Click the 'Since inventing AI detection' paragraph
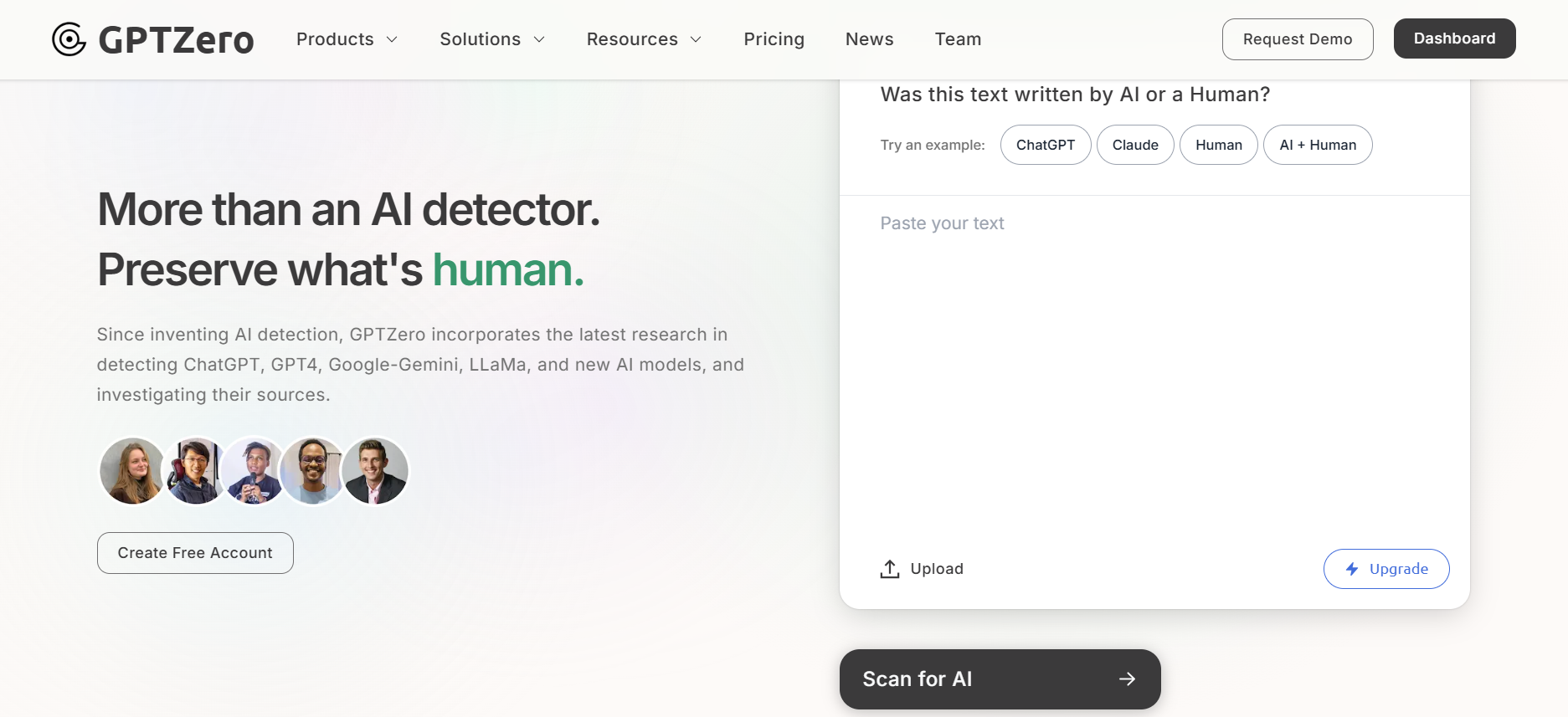Screen dimensions: 1568x717 (x=420, y=365)
